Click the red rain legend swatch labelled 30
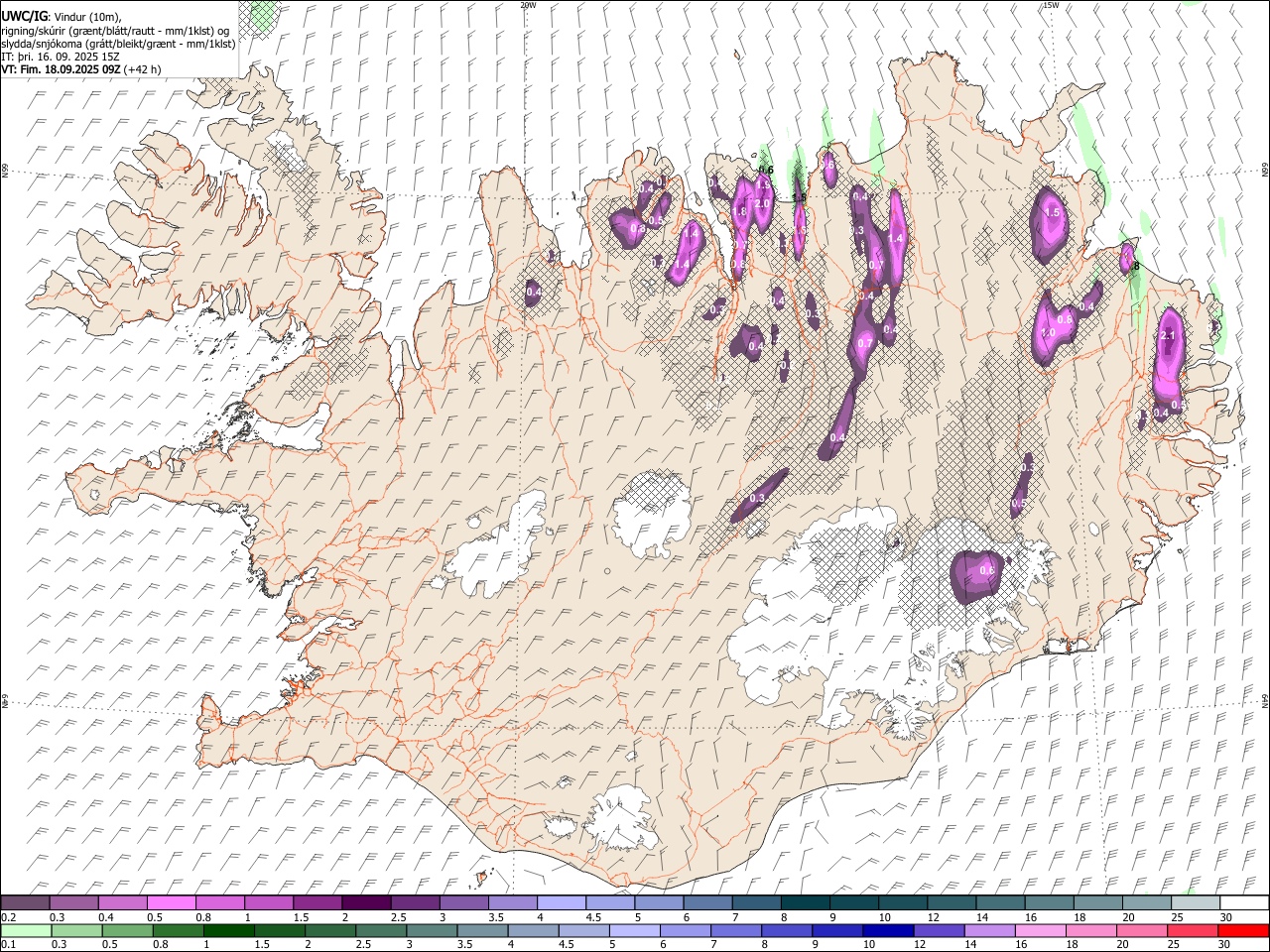This screenshot has width=1270, height=952. 1244,930
